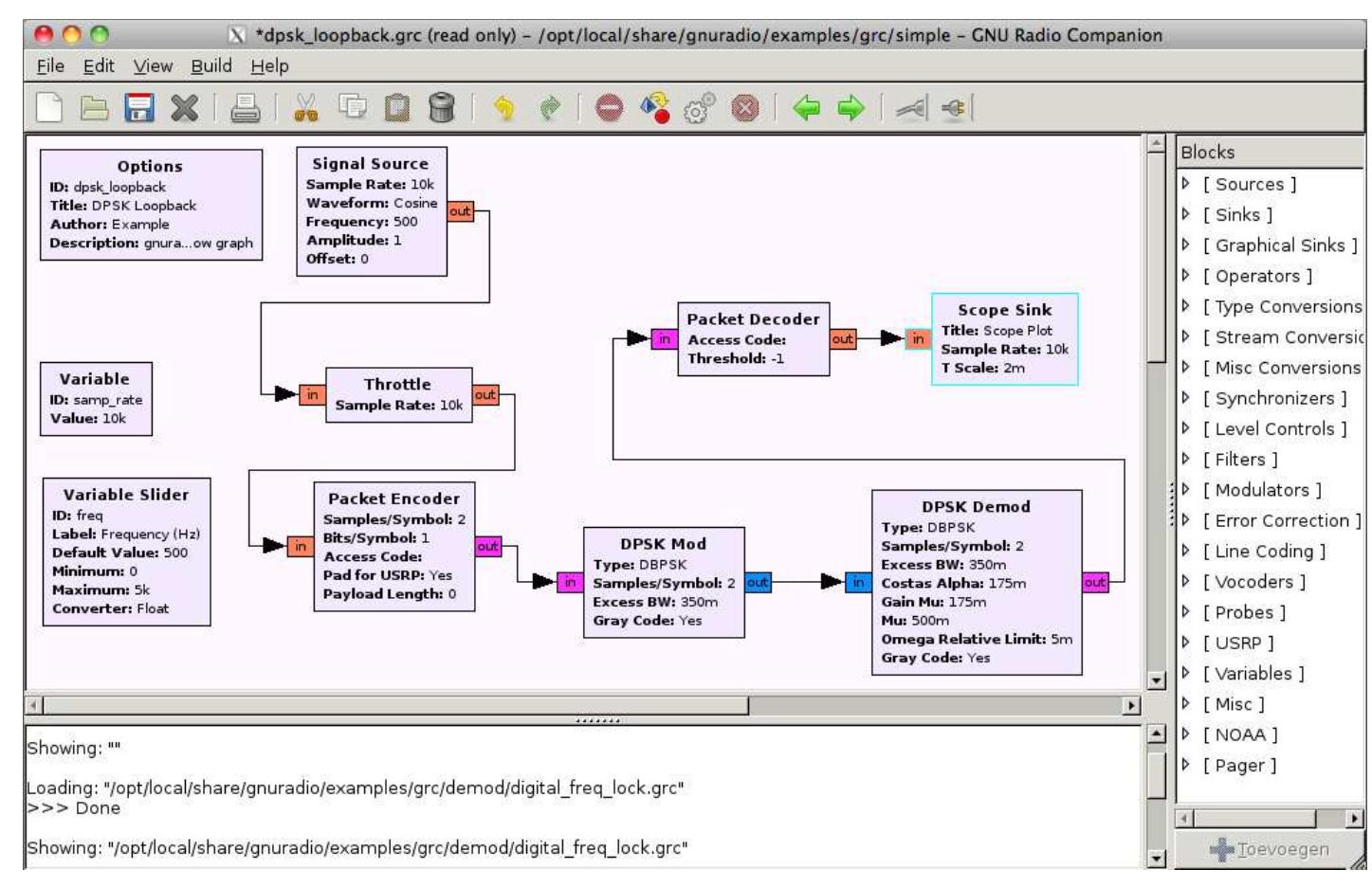Image resolution: width=1372 pixels, height=888 pixels.
Task: Undo the last change
Action: pos(504,109)
